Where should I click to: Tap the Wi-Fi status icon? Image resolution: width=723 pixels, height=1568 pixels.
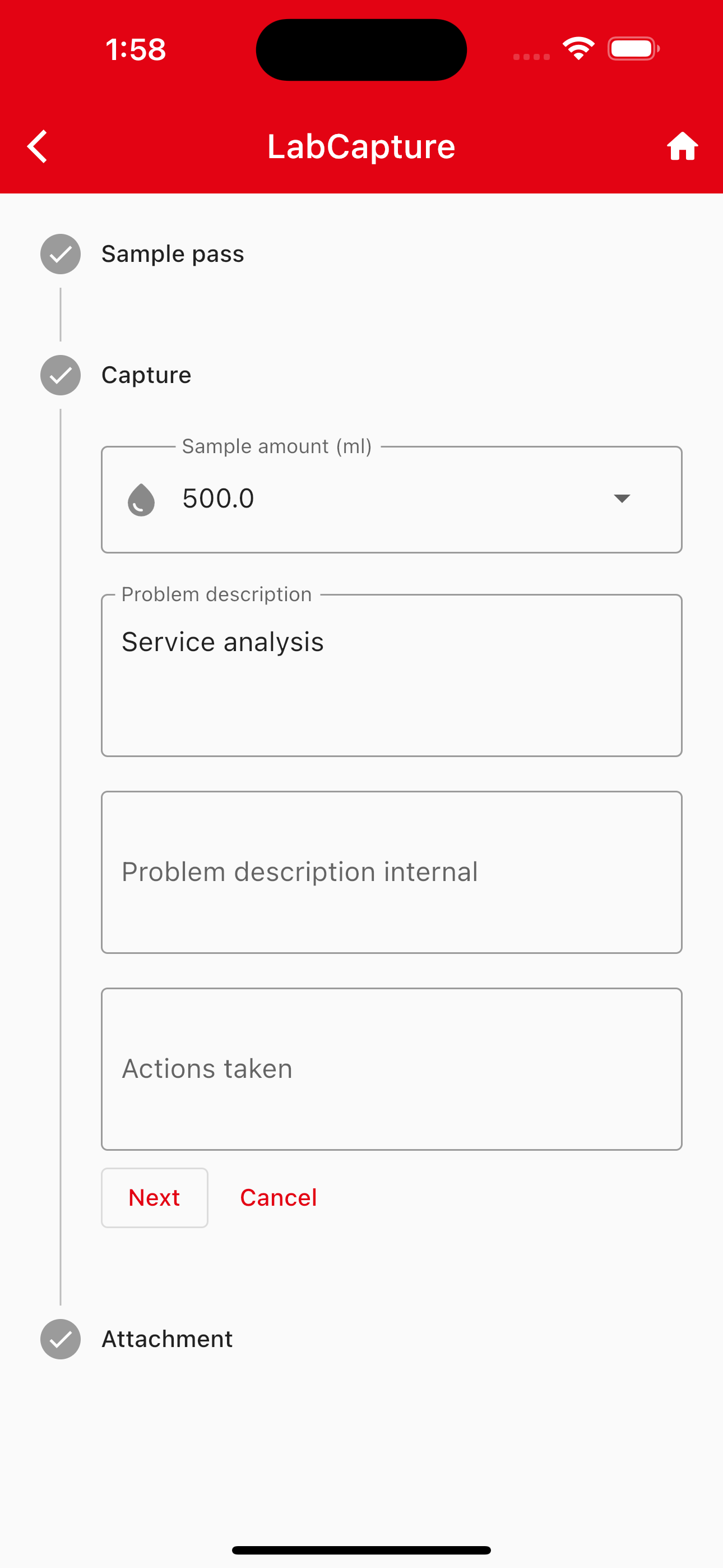(578, 49)
